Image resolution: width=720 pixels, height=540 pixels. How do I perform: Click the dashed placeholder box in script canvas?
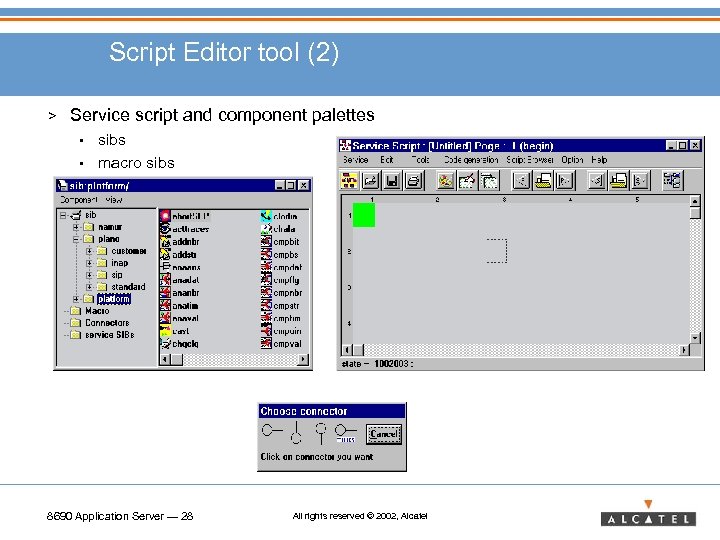coord(496,251)
